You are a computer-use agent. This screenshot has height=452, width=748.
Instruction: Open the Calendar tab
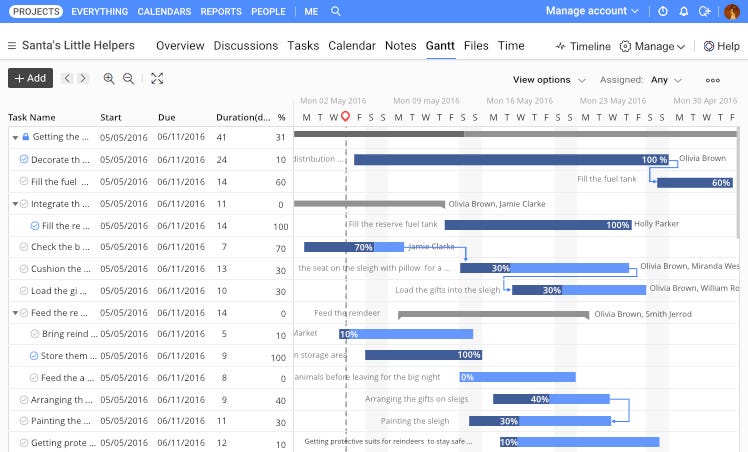352,46
